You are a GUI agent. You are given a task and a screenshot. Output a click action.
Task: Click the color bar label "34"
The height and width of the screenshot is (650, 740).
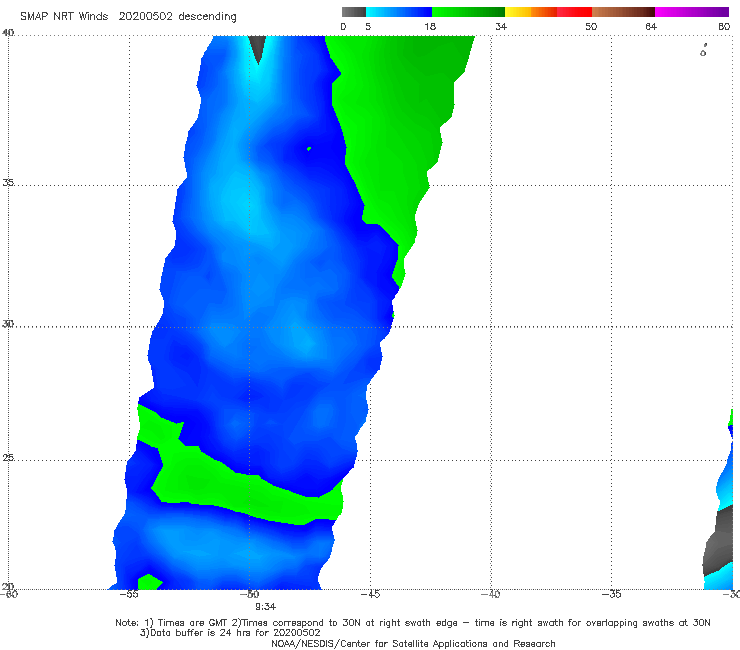501,27
